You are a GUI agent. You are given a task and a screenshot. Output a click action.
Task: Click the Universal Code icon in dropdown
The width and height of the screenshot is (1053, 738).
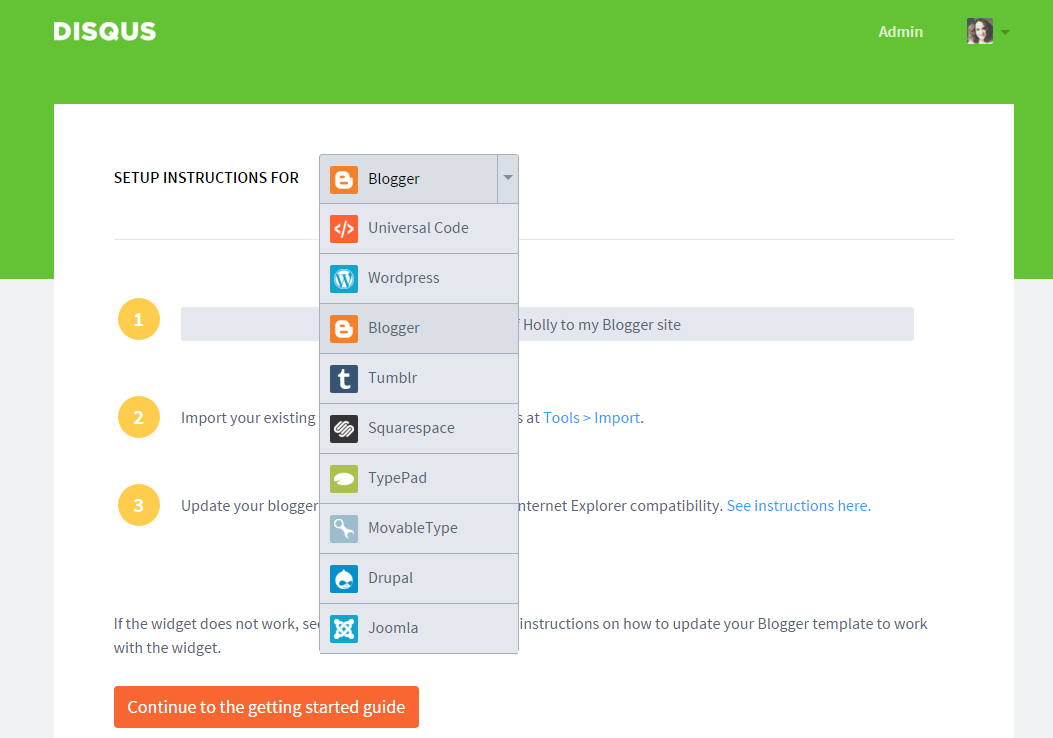[x=344, y=228]
